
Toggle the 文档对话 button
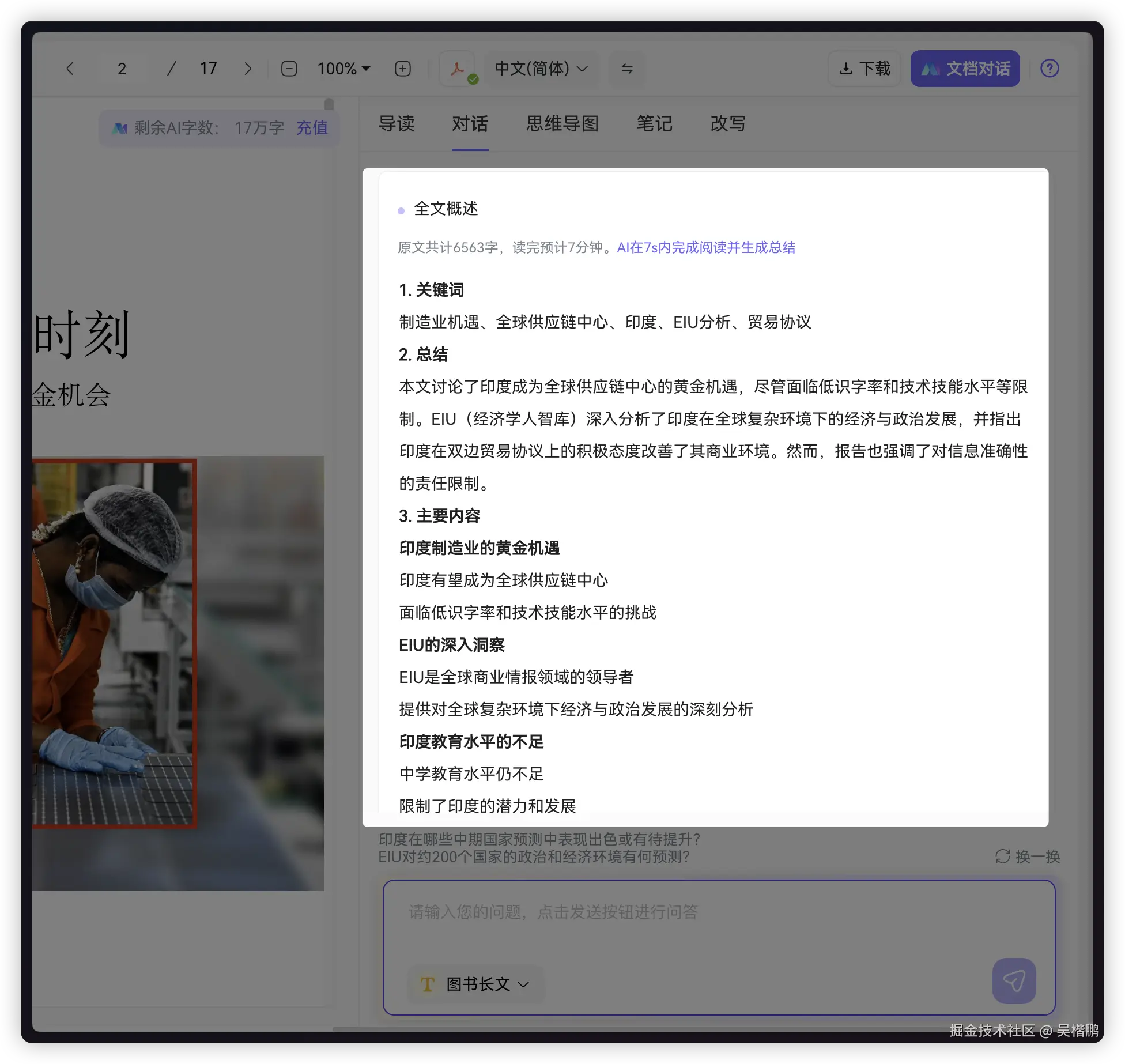click(965, 69)
